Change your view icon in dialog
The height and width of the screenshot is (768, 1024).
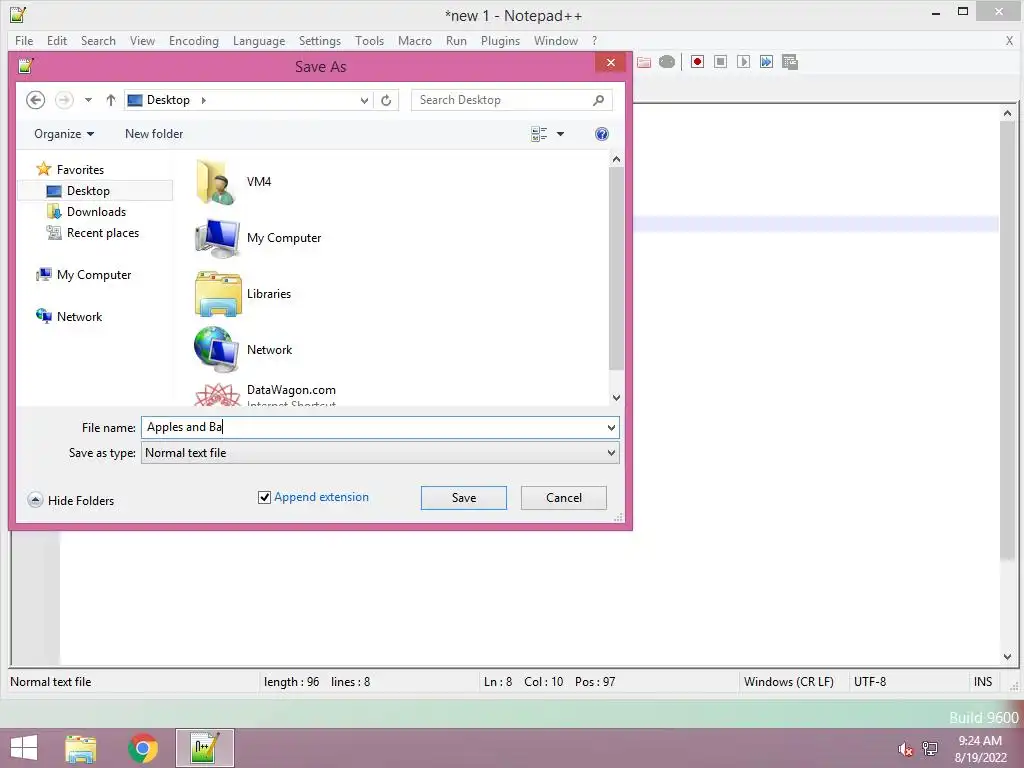click(x=539, y=134)
